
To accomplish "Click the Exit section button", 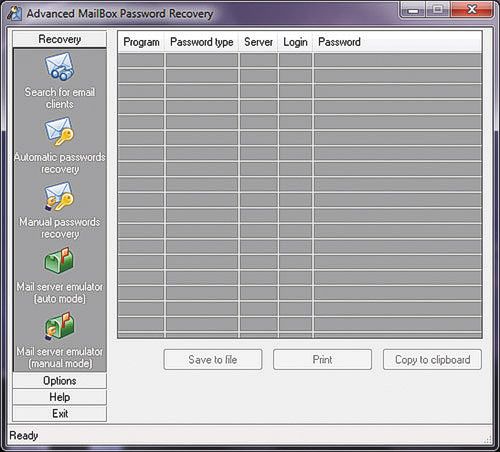I will (x=60, y=414).
